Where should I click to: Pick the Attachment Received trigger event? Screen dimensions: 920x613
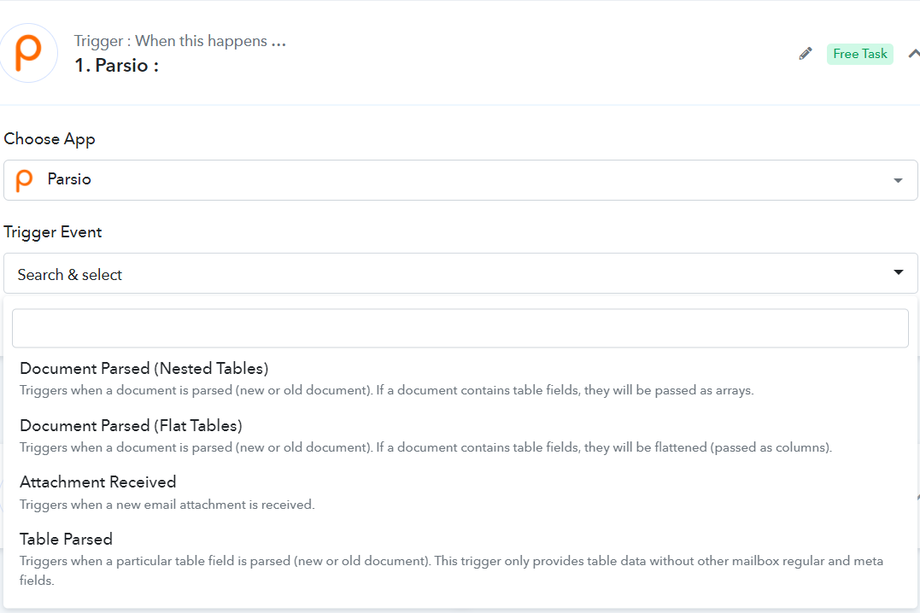tap(98, 482)
